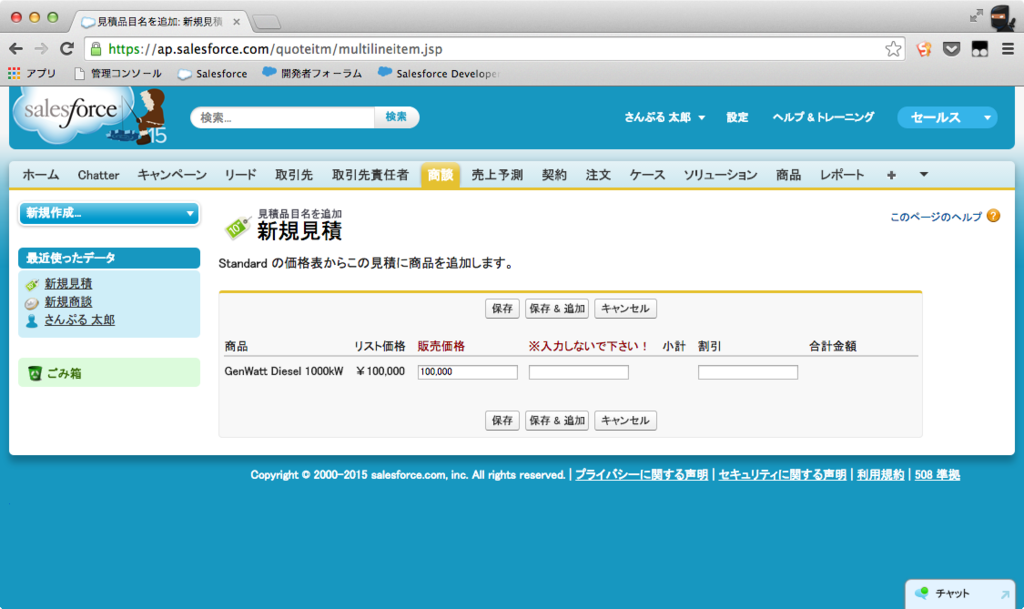Click the plus icon for all tabs
Viewport: 1024px width, 609px height.
click(x=891, y=175)
